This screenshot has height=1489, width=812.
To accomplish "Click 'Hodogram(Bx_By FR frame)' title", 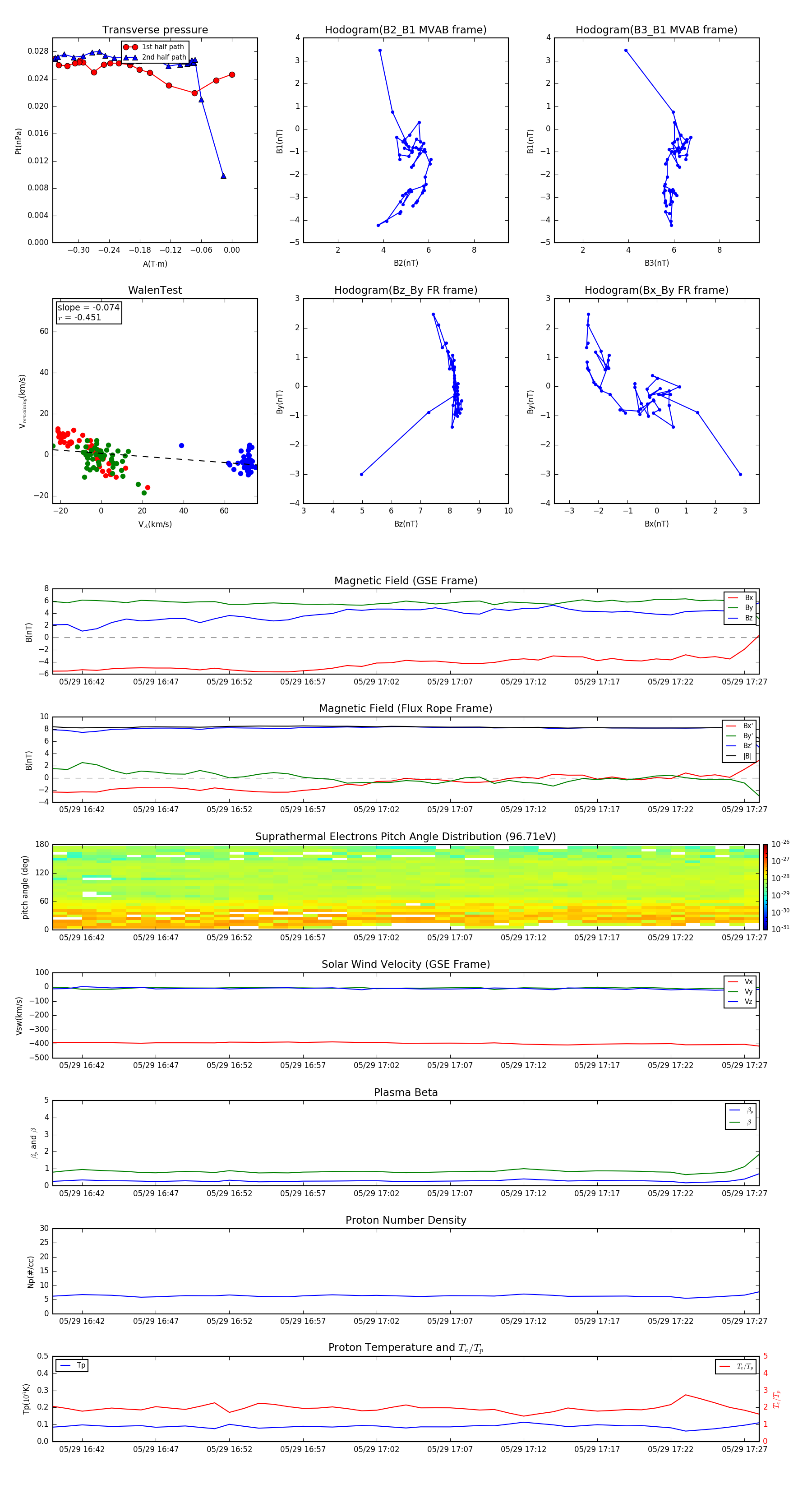I will (x=656, y=290).
